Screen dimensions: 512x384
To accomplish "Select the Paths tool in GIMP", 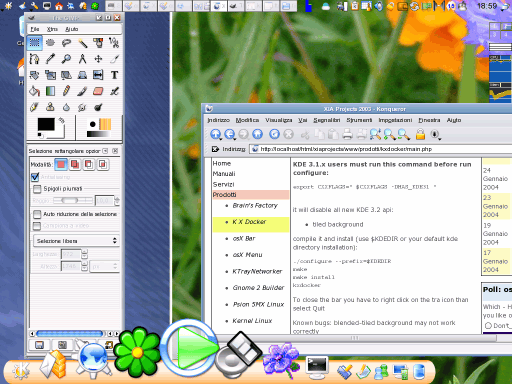I will click(x=35, y=59).
